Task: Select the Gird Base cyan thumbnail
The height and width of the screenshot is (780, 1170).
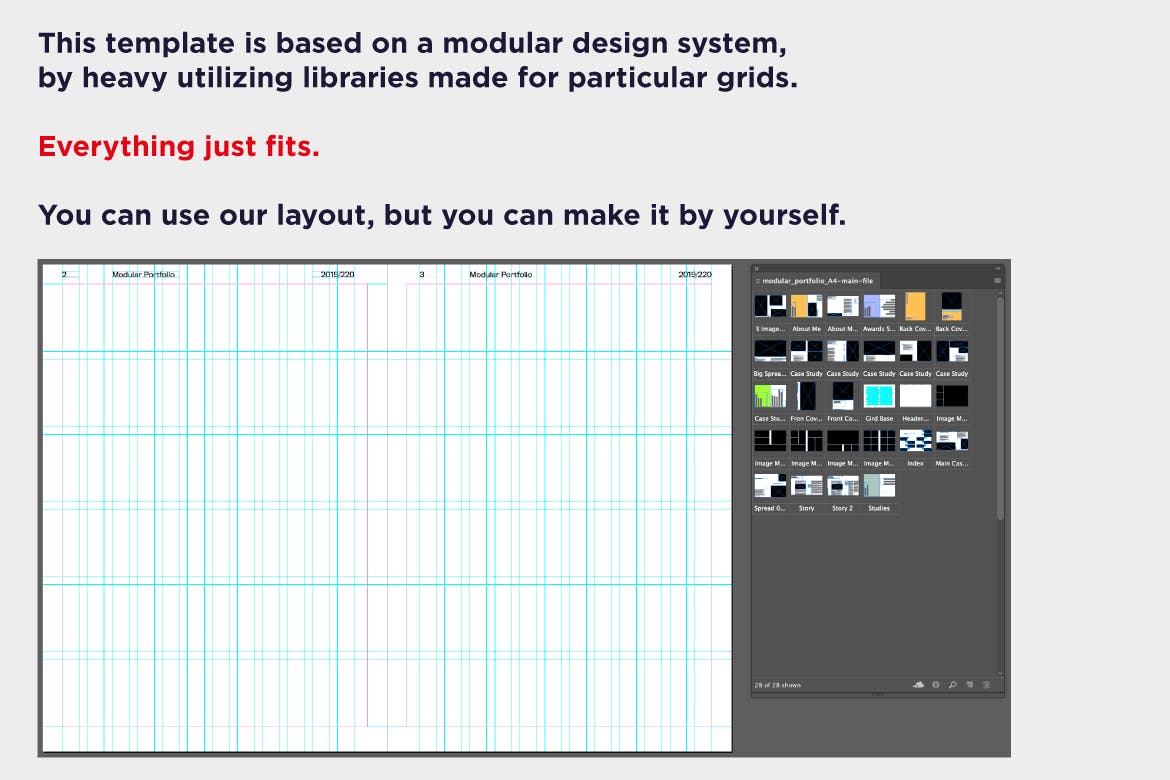Action: [x=879, y=396]
